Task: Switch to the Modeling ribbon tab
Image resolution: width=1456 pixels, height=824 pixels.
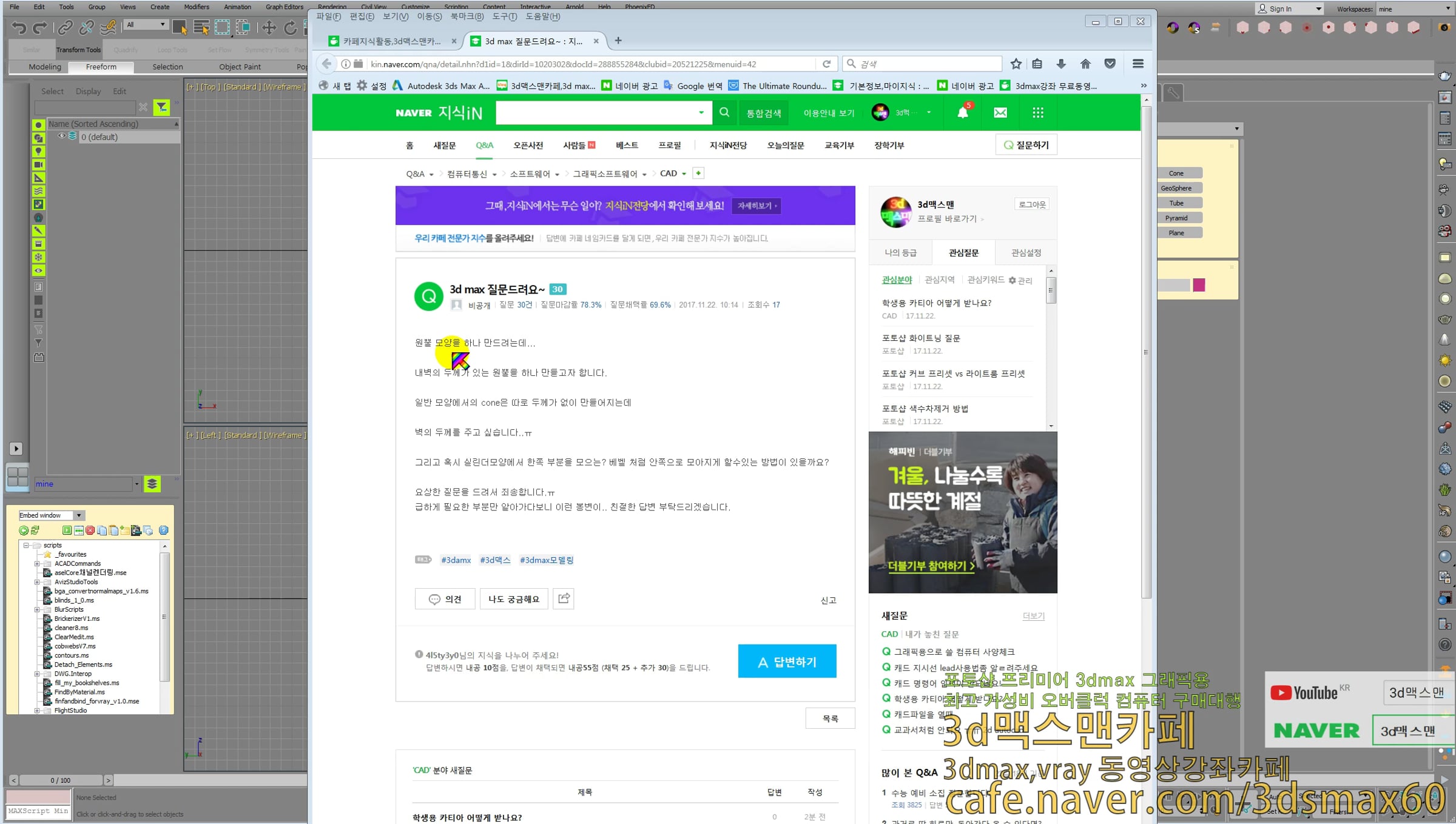Action: click(x=45, y=67)
